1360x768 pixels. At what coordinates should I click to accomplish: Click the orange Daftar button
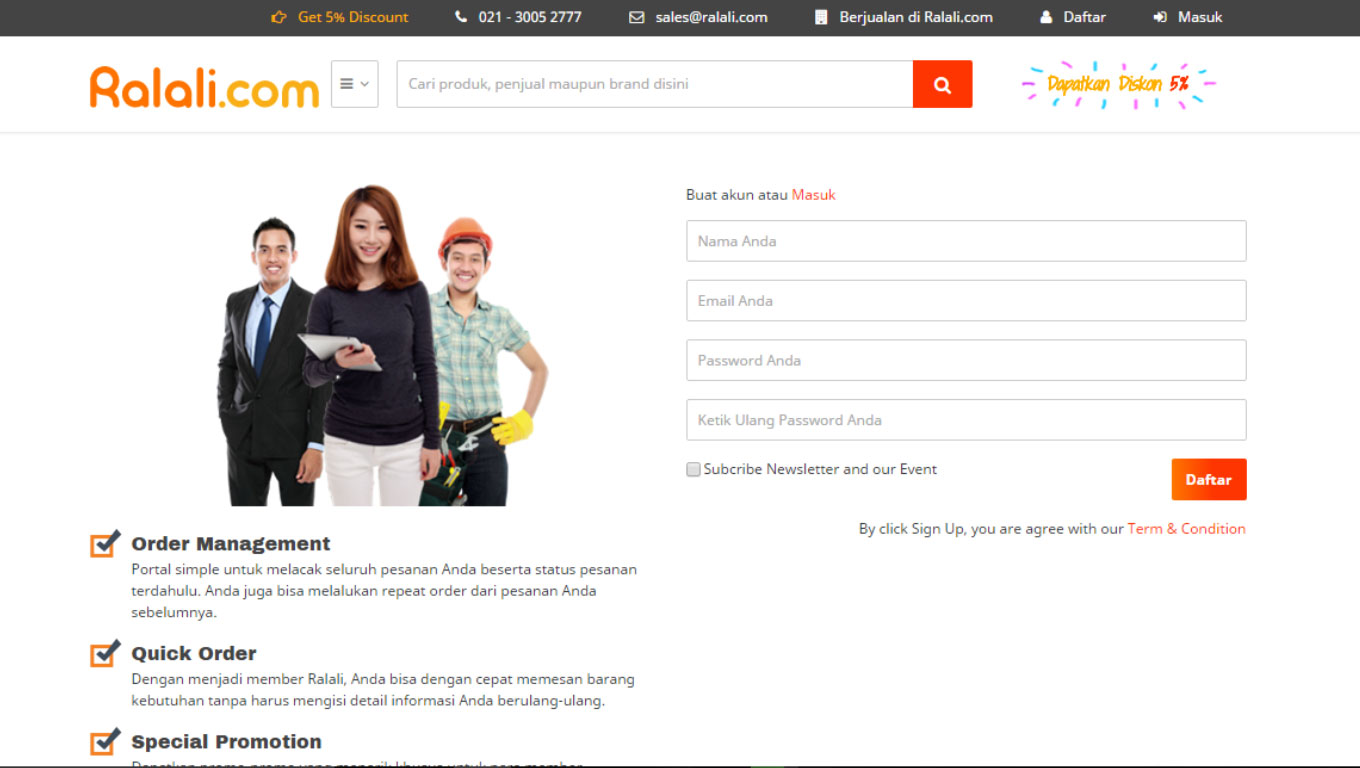(1208, 479)
